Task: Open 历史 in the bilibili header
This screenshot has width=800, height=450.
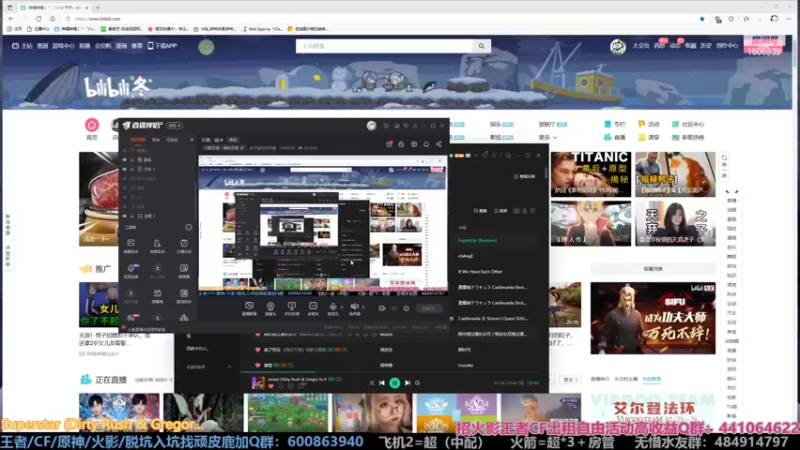Action: [706, 46]
